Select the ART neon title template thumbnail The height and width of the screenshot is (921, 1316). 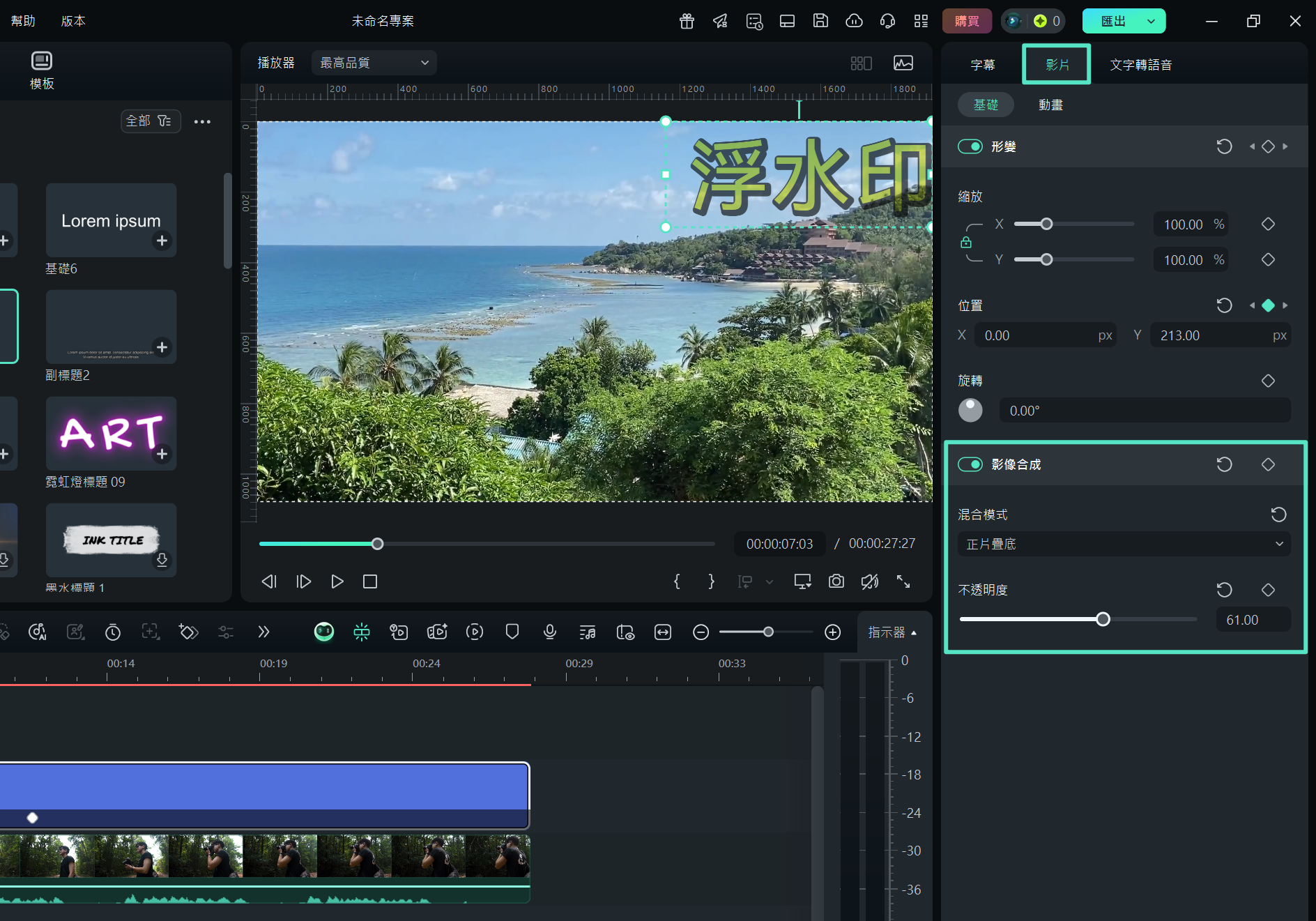click(111, 433)
